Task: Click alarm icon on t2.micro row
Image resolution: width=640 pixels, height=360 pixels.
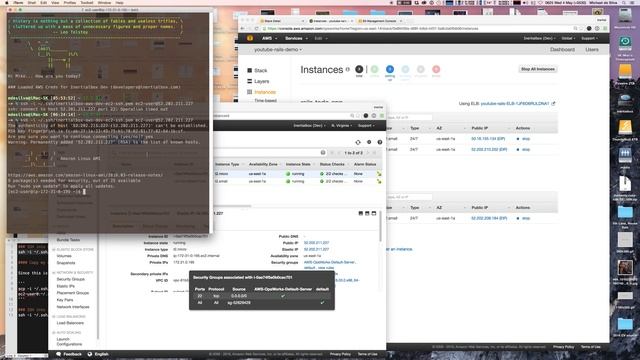Action: point(379,174)
